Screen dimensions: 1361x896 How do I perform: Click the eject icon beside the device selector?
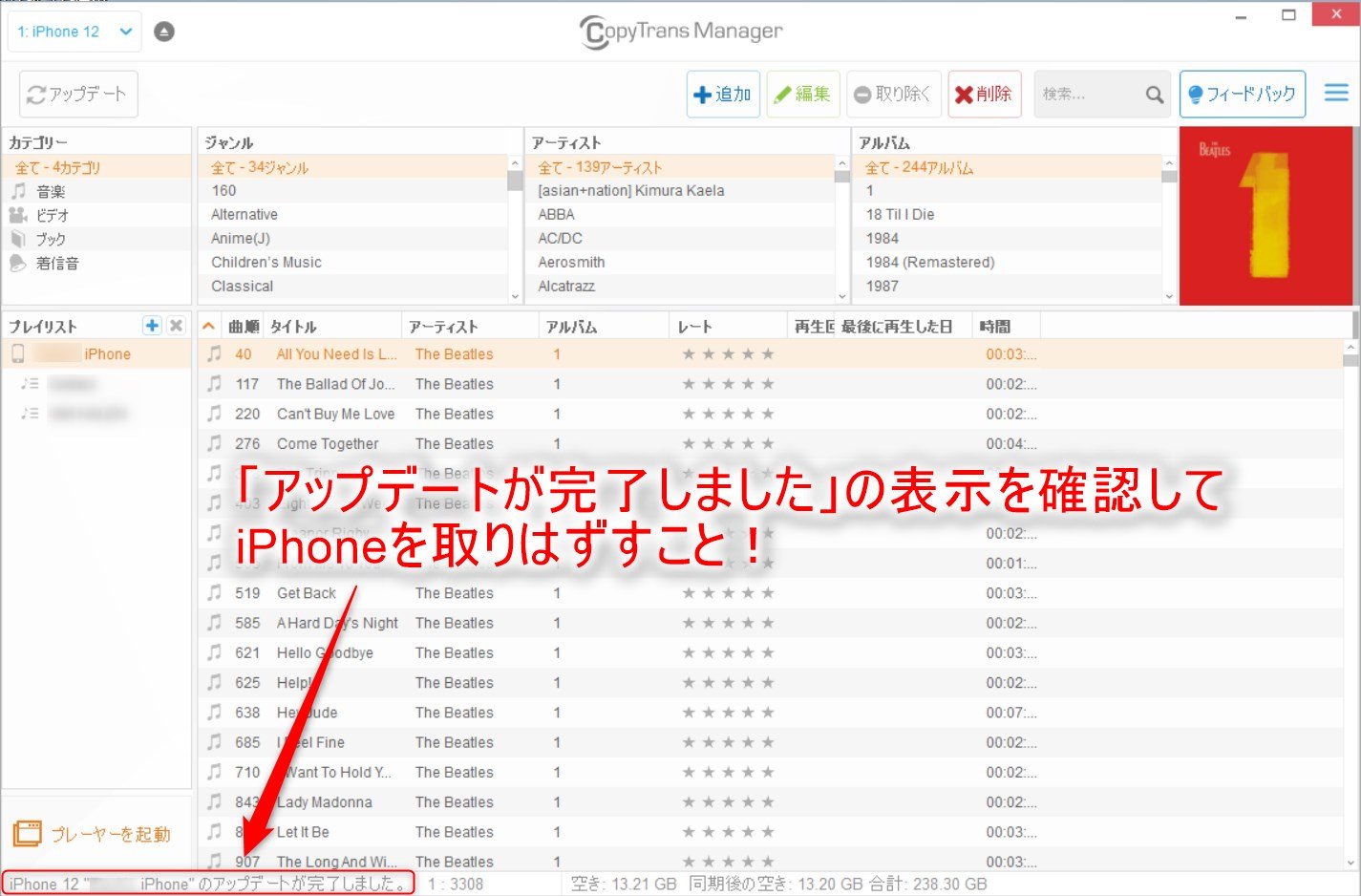click(163, 30)
